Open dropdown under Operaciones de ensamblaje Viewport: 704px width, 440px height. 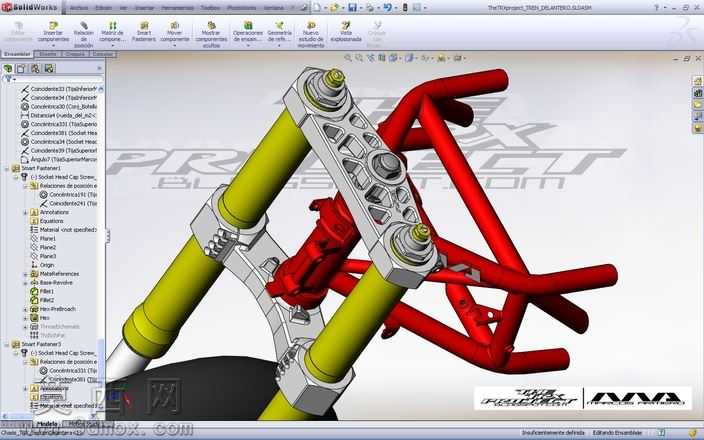[248, 46]
